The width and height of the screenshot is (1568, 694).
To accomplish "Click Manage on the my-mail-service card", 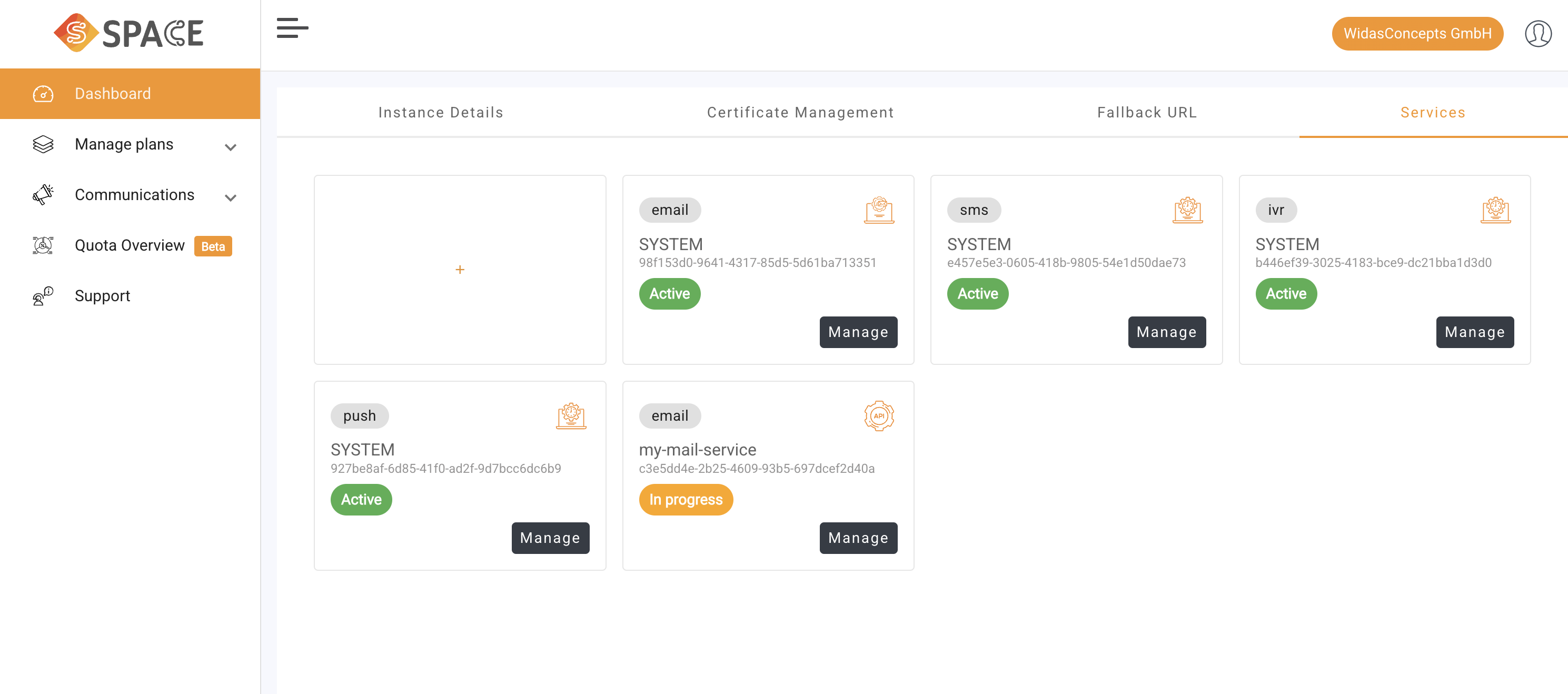I will coord(858,538).
